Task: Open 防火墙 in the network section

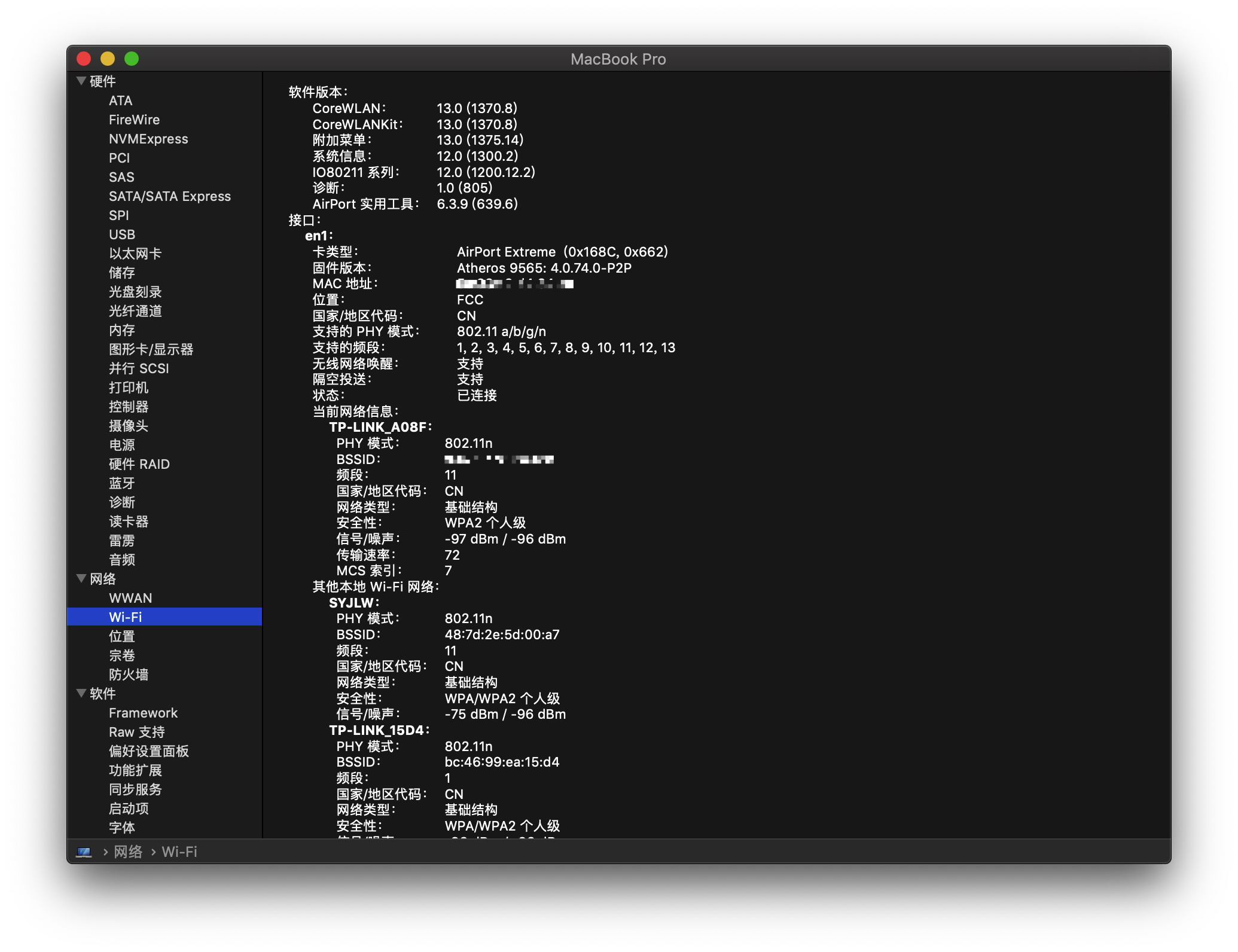Action: 129,675
